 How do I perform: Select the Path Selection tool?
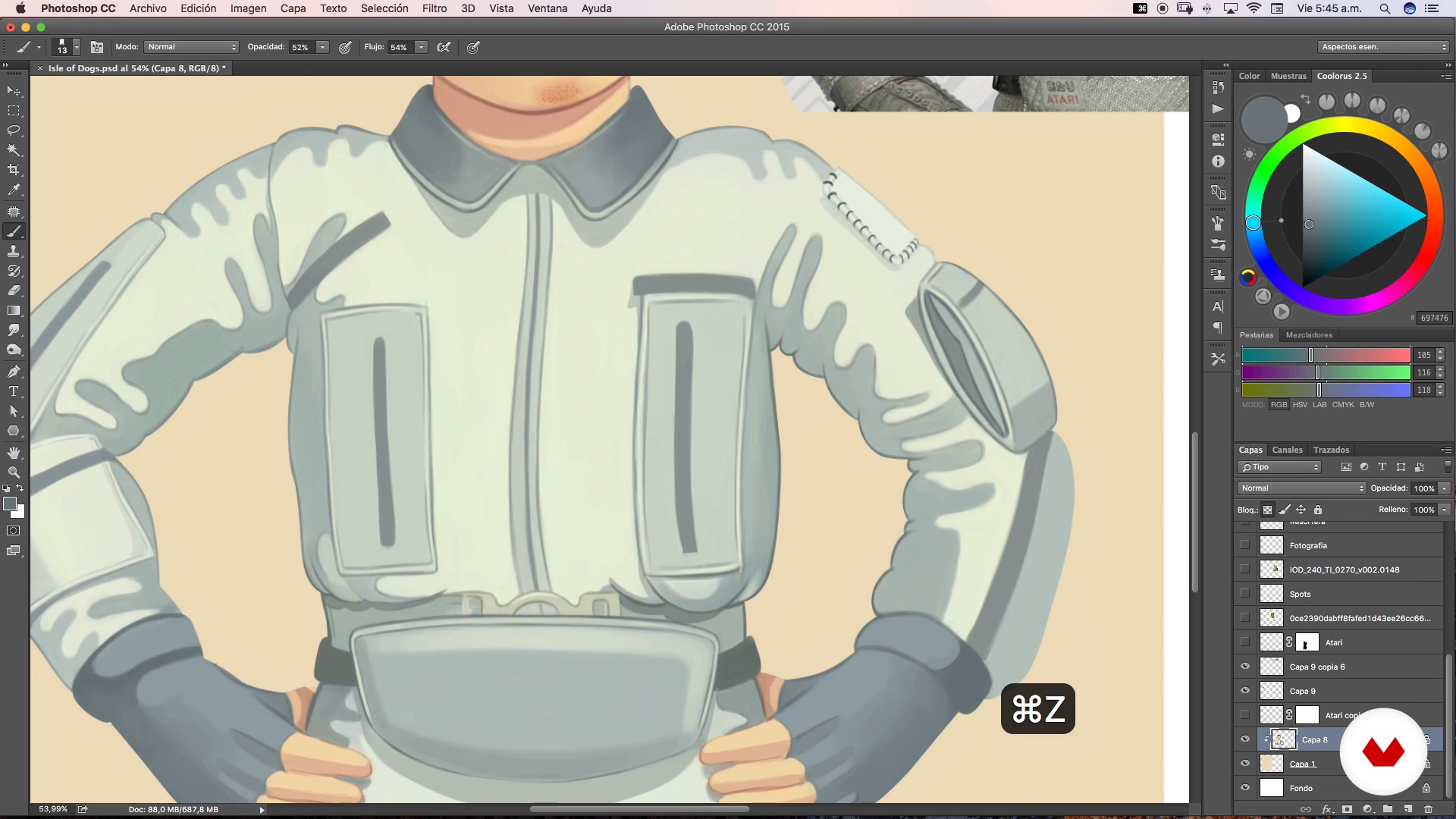[14, 411]
